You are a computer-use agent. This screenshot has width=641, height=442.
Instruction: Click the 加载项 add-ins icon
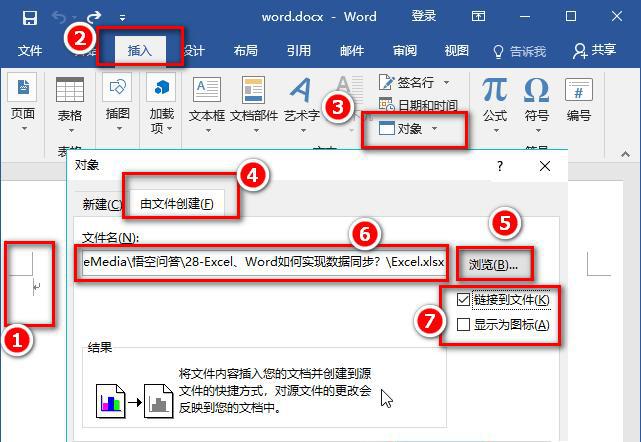tap(161, 87)
